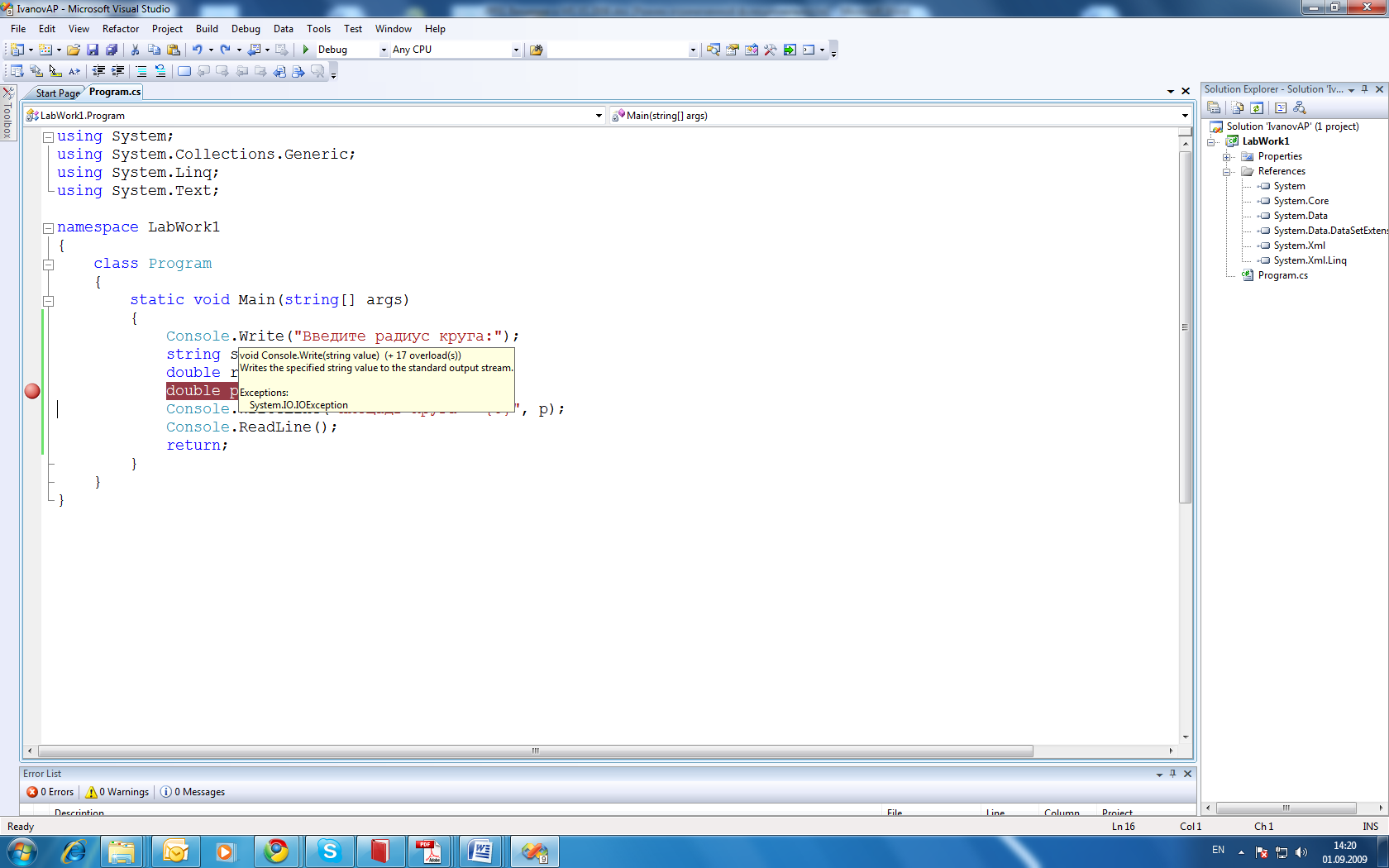Open Toolbox with the hammer and wrench icon
The width and height of the screenshot is (1389, 868).
(770, 50)
